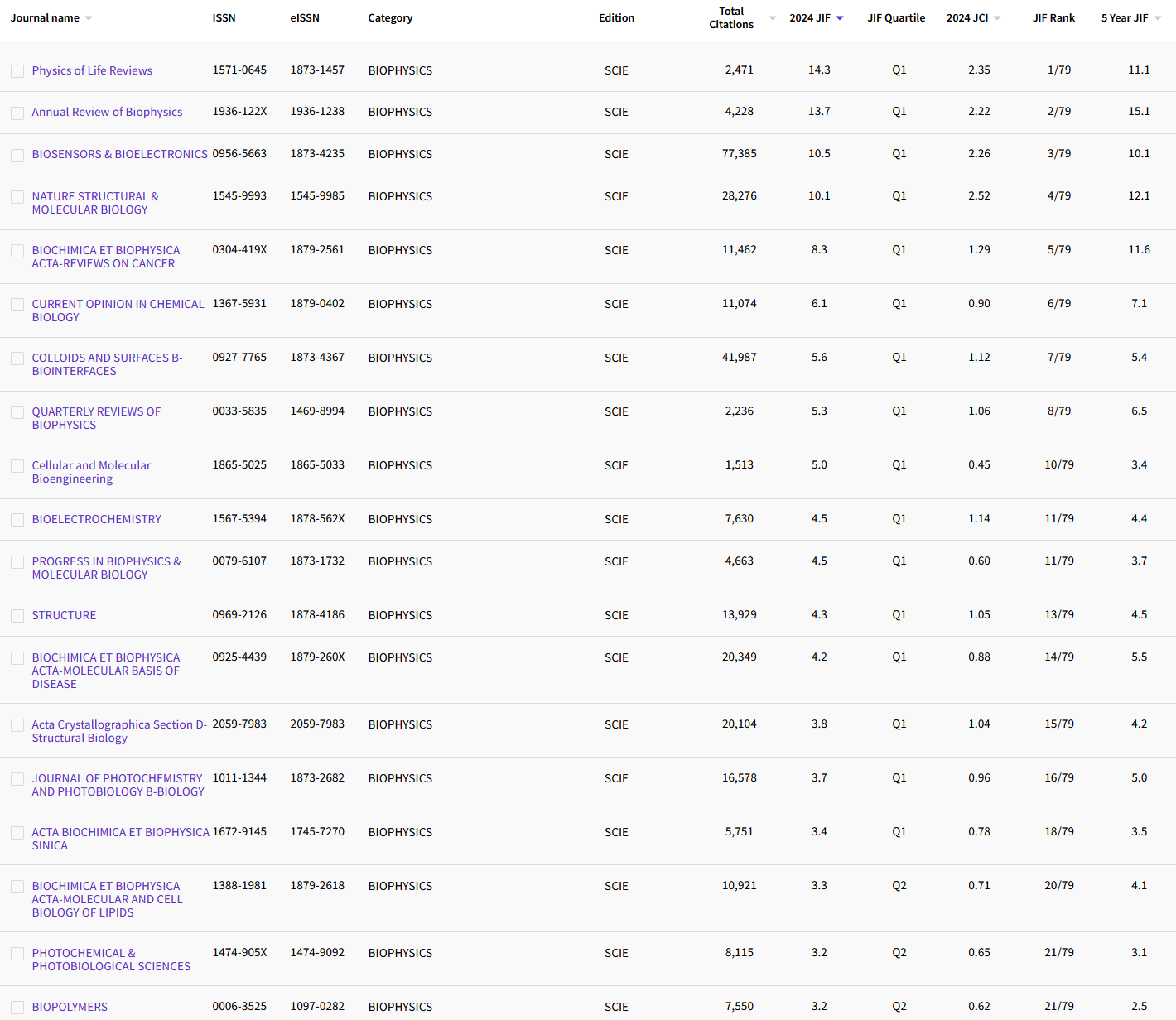Viewport: 1176px width, 1020px height.
Task: Open PROGRESS IN BIOPHYSICS & MOLECULAR BIOLOGY
Action: (106, 568)
